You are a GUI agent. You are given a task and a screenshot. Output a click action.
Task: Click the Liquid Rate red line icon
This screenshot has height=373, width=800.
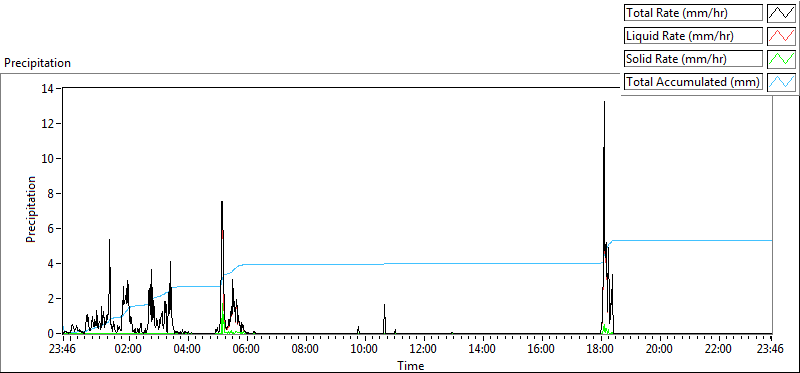(x=781, y=36)
